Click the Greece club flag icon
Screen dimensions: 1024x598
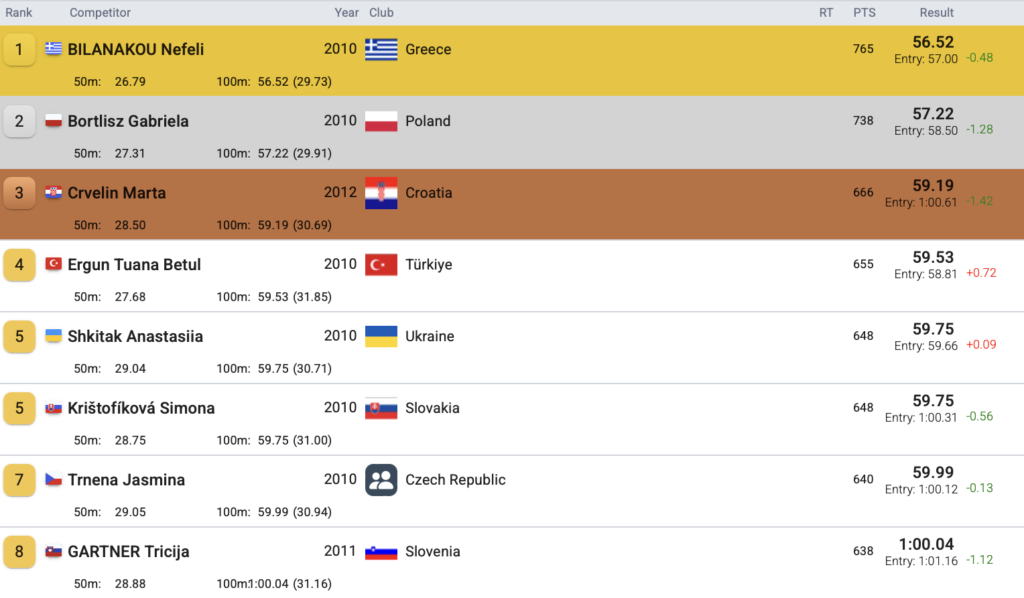click(381, 49)
